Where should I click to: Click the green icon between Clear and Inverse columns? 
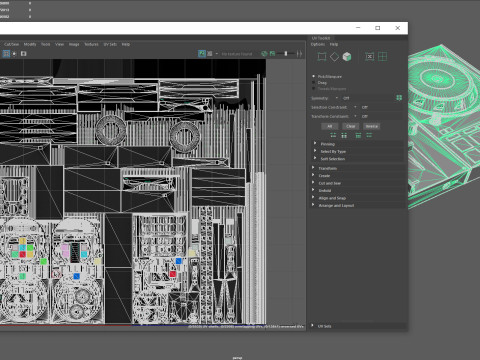[358, 135]
